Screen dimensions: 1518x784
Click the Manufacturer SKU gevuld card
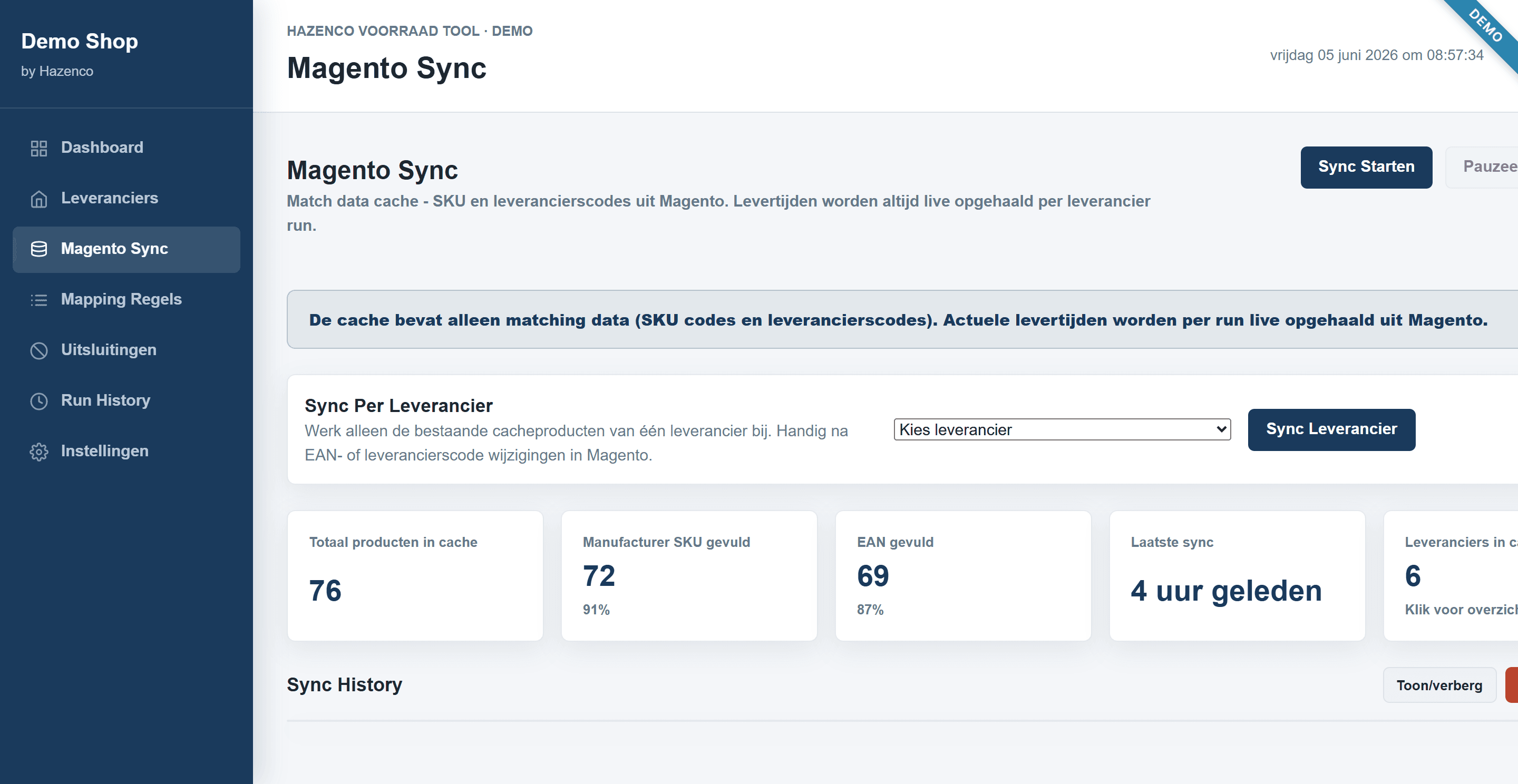pyautogui.click(x=689, y=575)
